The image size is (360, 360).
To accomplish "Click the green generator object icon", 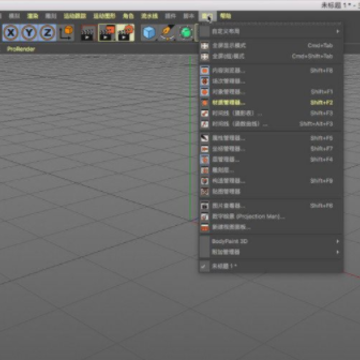I will click(186, 33).
